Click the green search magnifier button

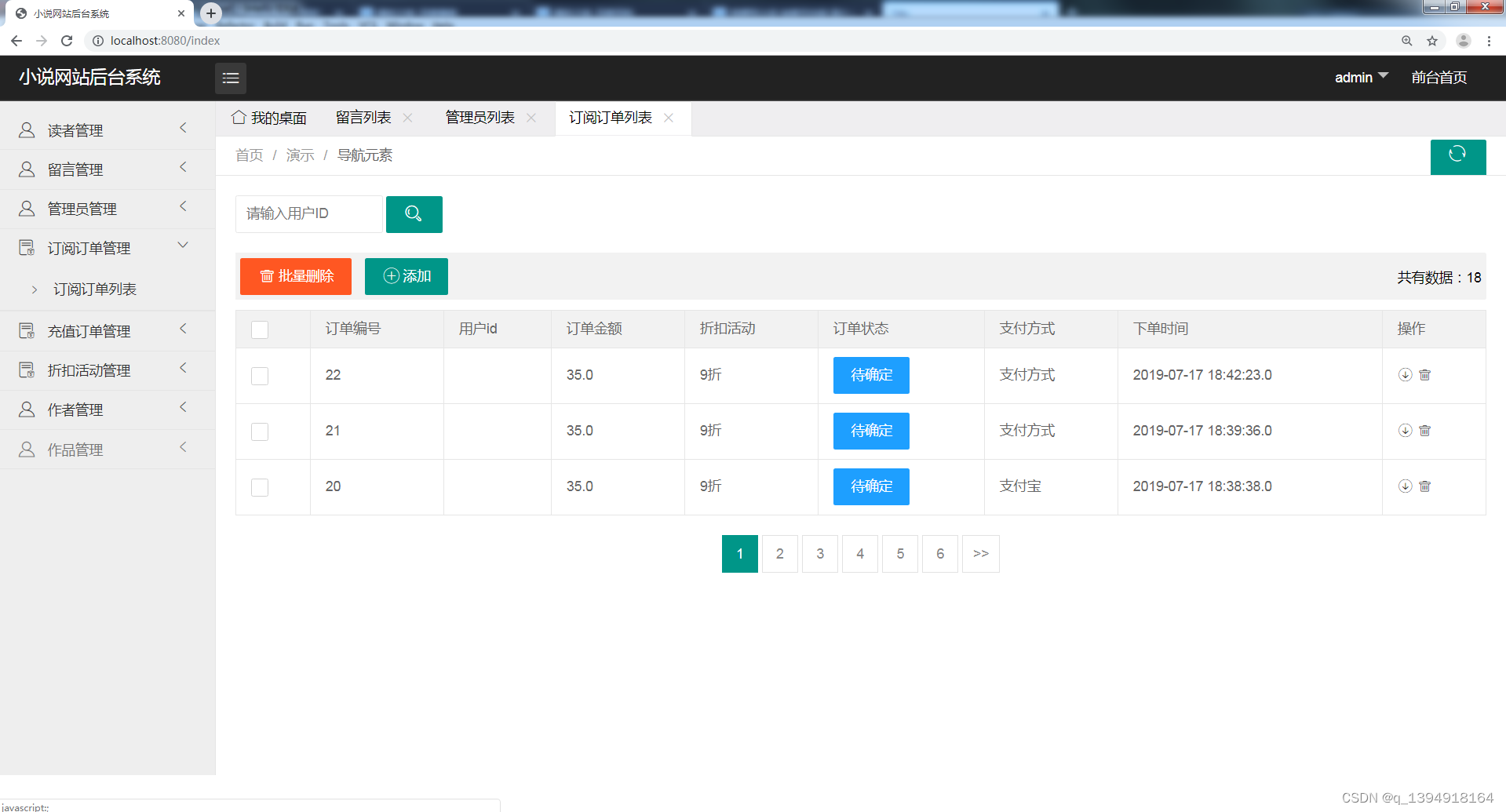point(414,214)
